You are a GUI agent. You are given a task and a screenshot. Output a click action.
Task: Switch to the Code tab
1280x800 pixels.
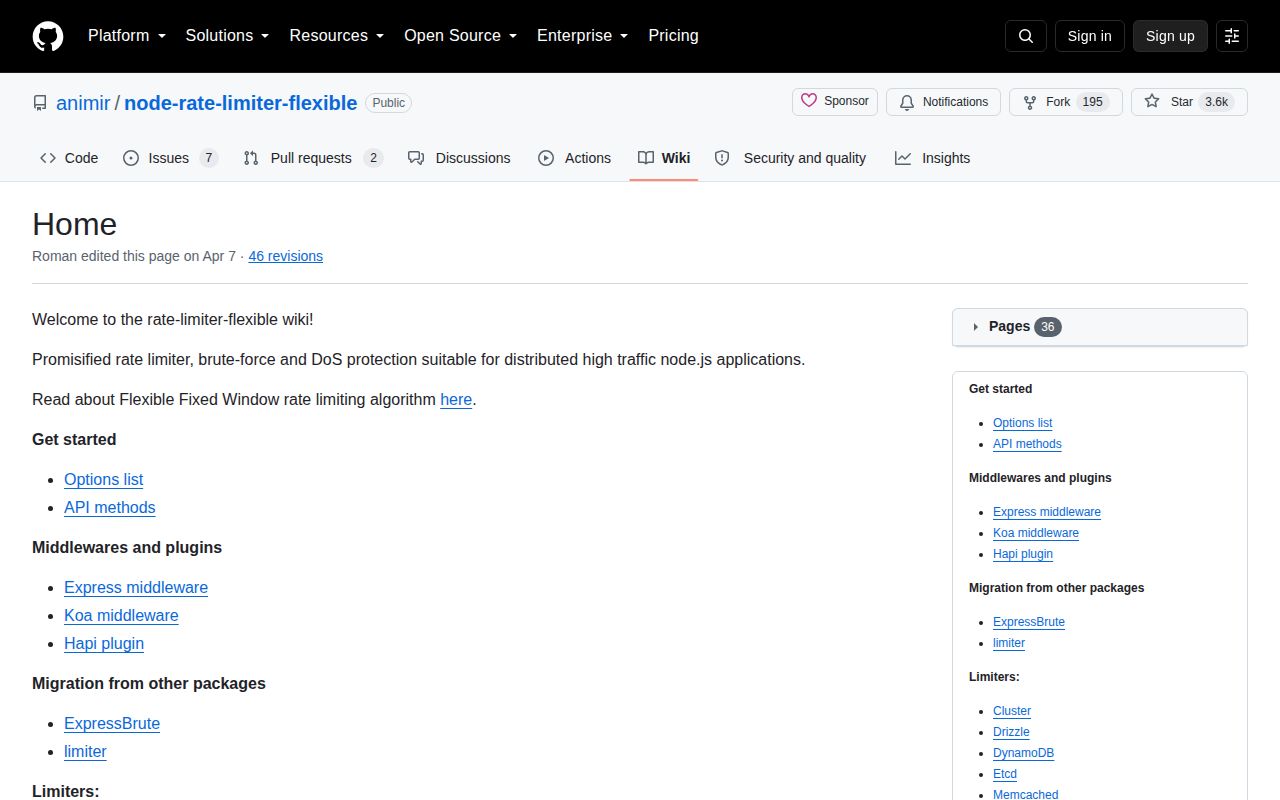tap(69, 158)
